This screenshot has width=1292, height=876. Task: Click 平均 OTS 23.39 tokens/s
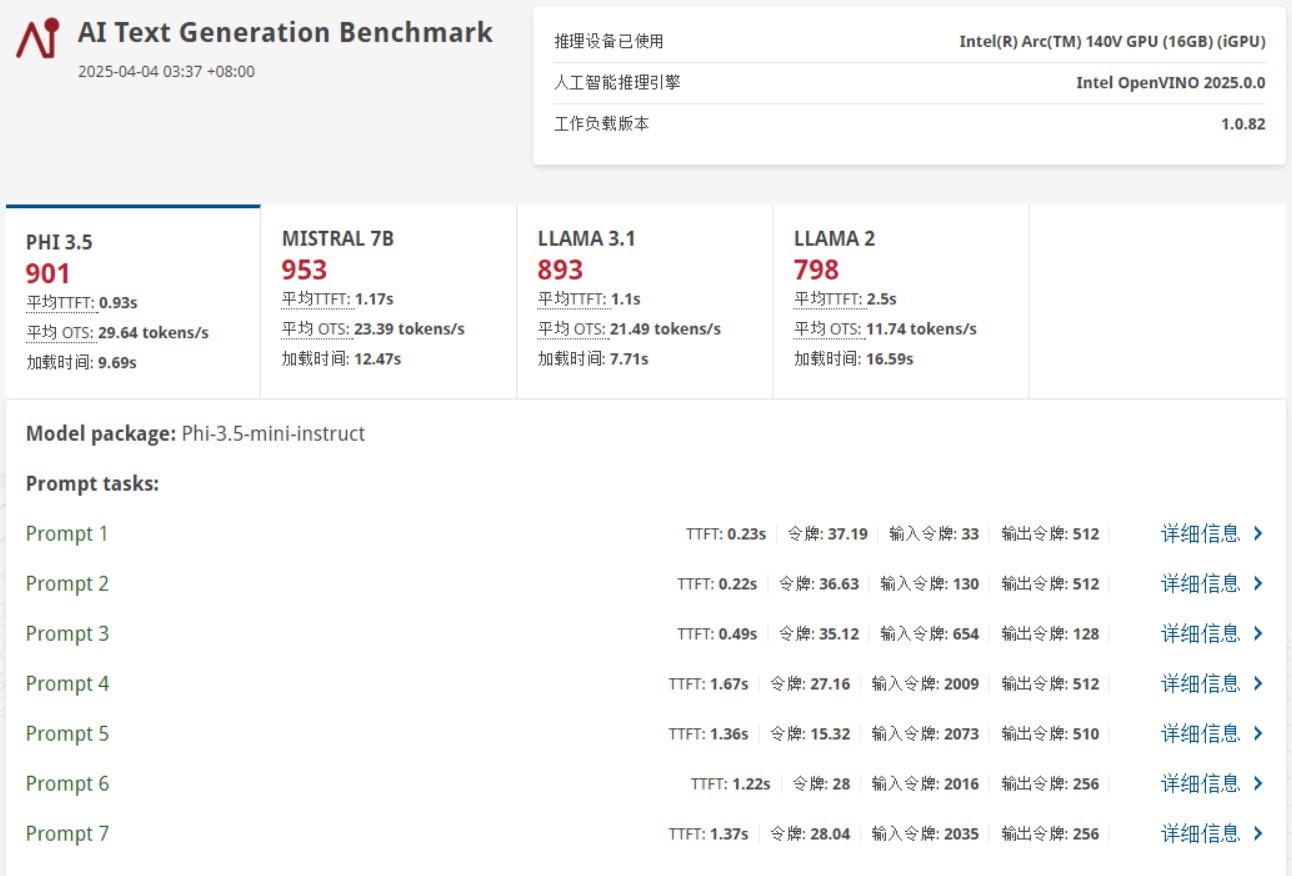click(373, 329)
